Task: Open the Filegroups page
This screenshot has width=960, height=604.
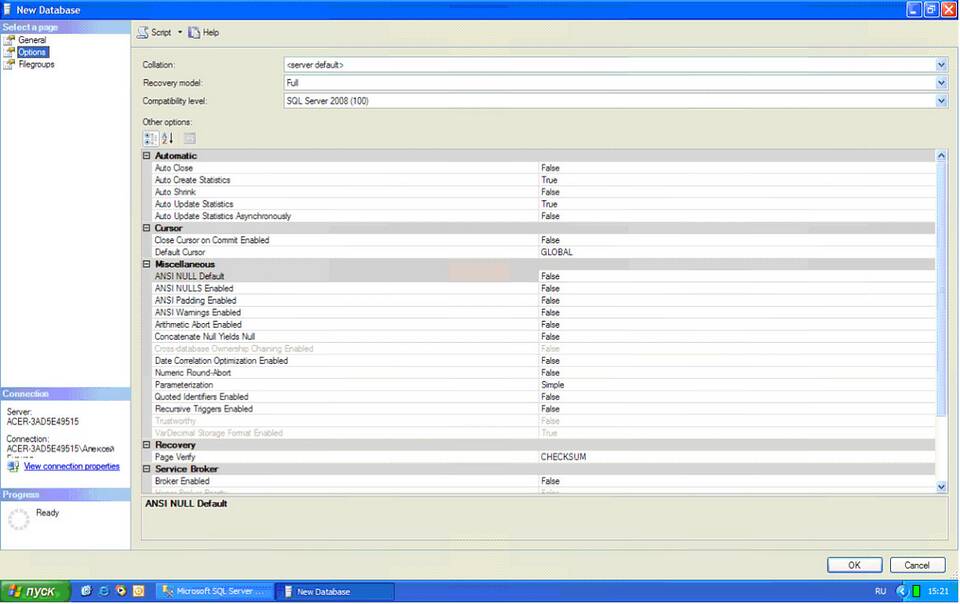Action: [36, 64]
